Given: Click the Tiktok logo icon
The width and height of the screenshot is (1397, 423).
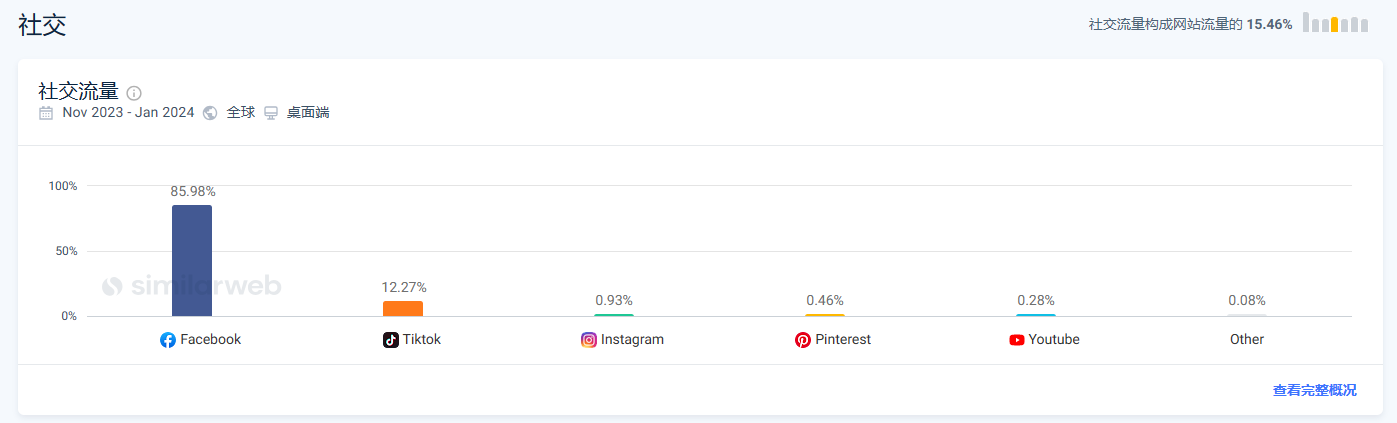Looking at the screenshot, I should 391,340.
